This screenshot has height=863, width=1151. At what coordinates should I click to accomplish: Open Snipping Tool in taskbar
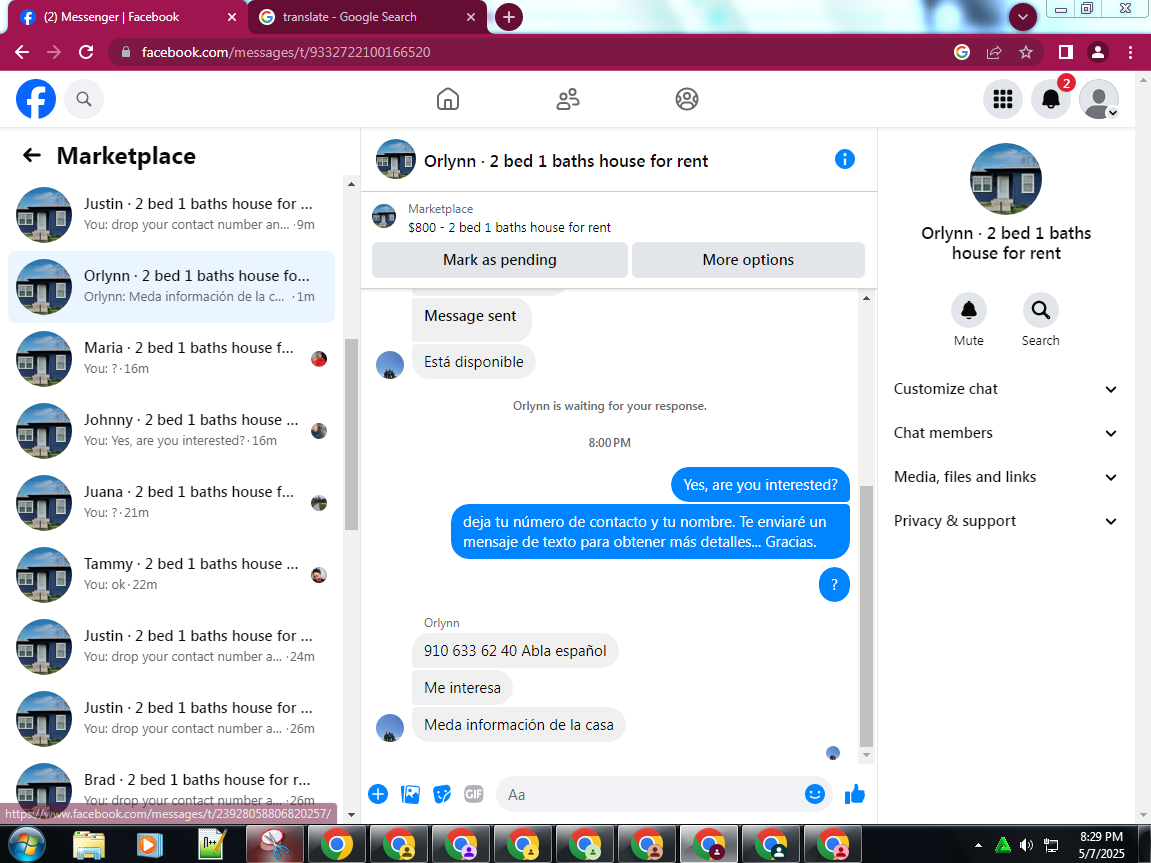[274, 845]
